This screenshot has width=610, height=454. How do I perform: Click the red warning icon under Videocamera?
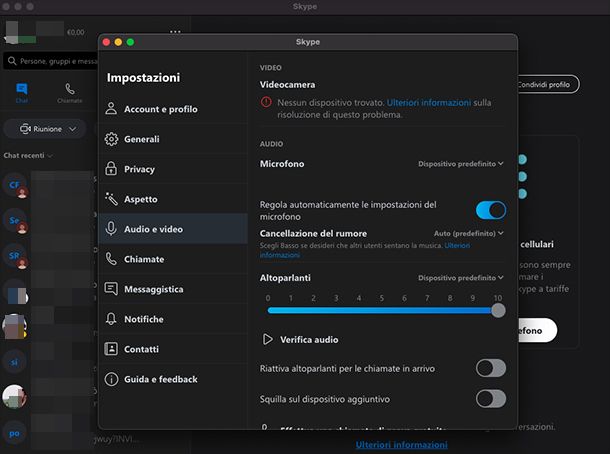point(266,102)
